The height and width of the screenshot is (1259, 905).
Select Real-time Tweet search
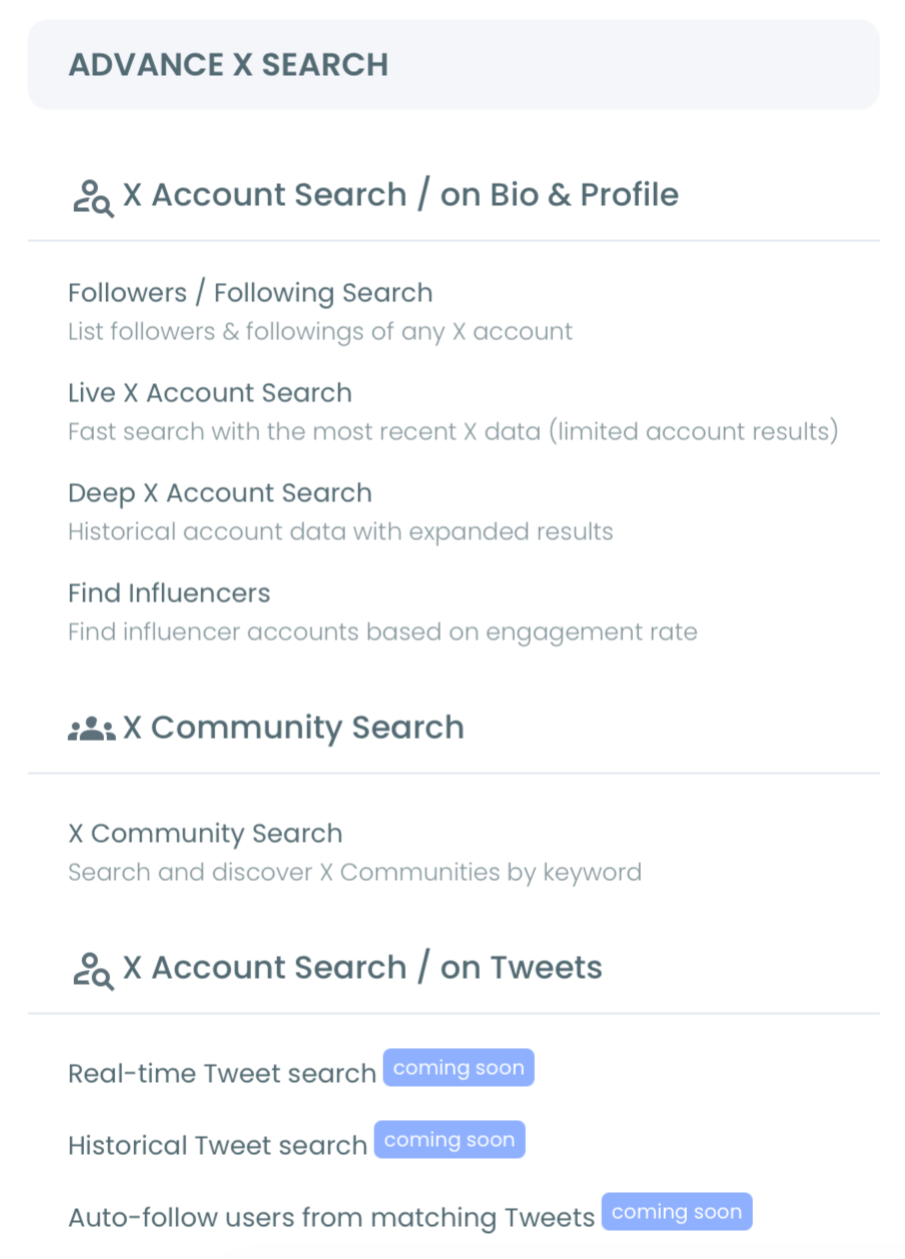pyautogui.click(x=222, y=1073)
